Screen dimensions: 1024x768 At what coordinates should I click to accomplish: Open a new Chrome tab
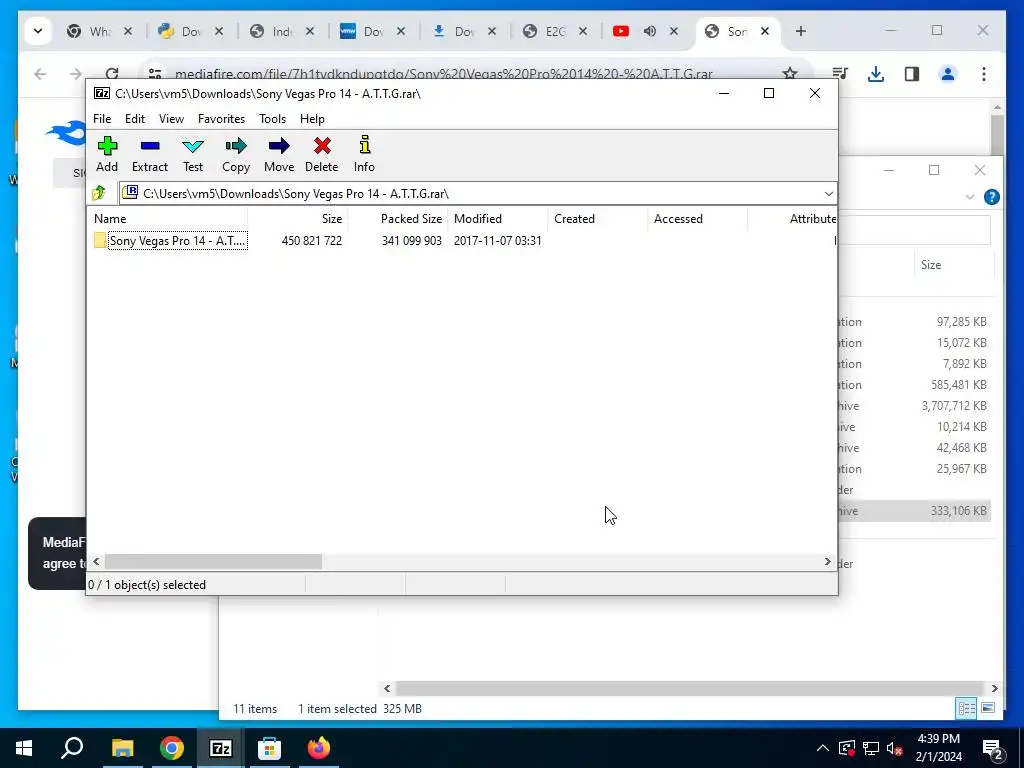tap(801, 31)
